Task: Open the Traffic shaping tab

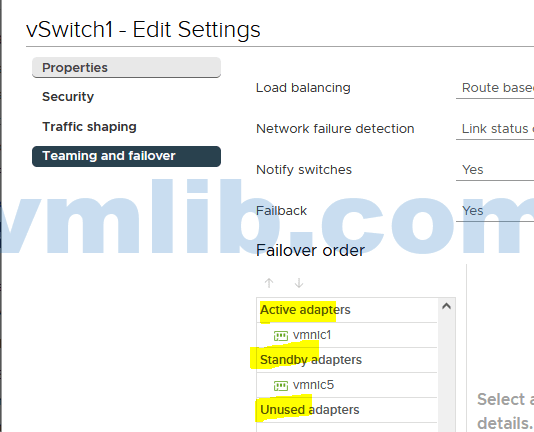Action: (89, 127)
